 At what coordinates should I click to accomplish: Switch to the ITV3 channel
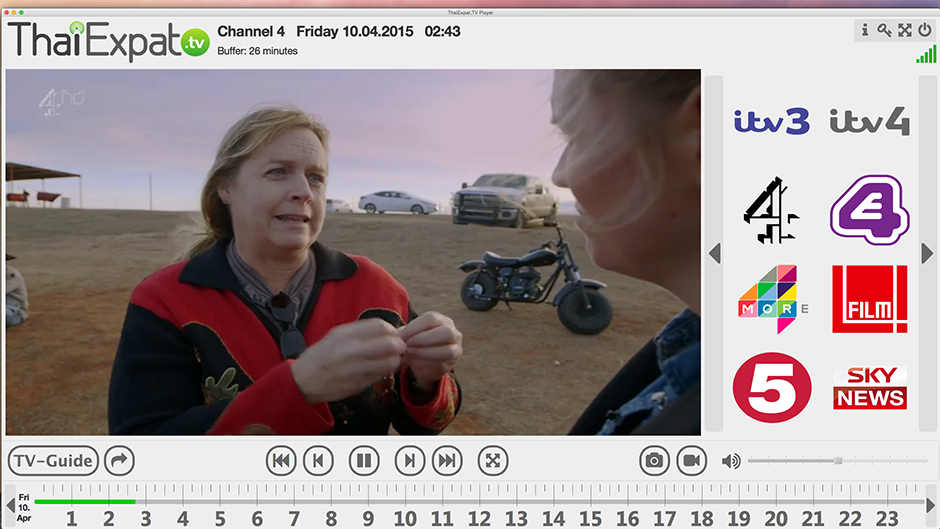tap(771, 122)
